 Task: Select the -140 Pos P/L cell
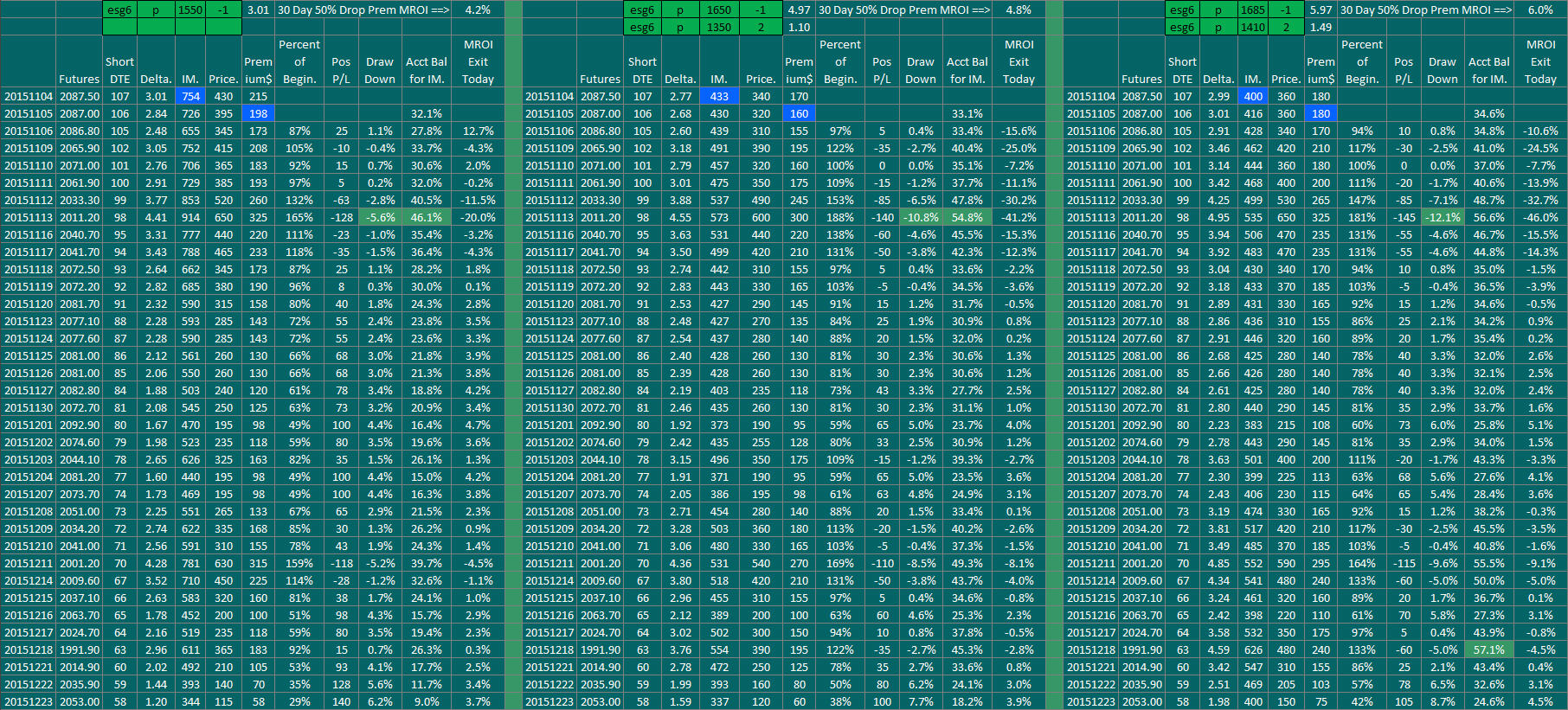coord(883,218)
